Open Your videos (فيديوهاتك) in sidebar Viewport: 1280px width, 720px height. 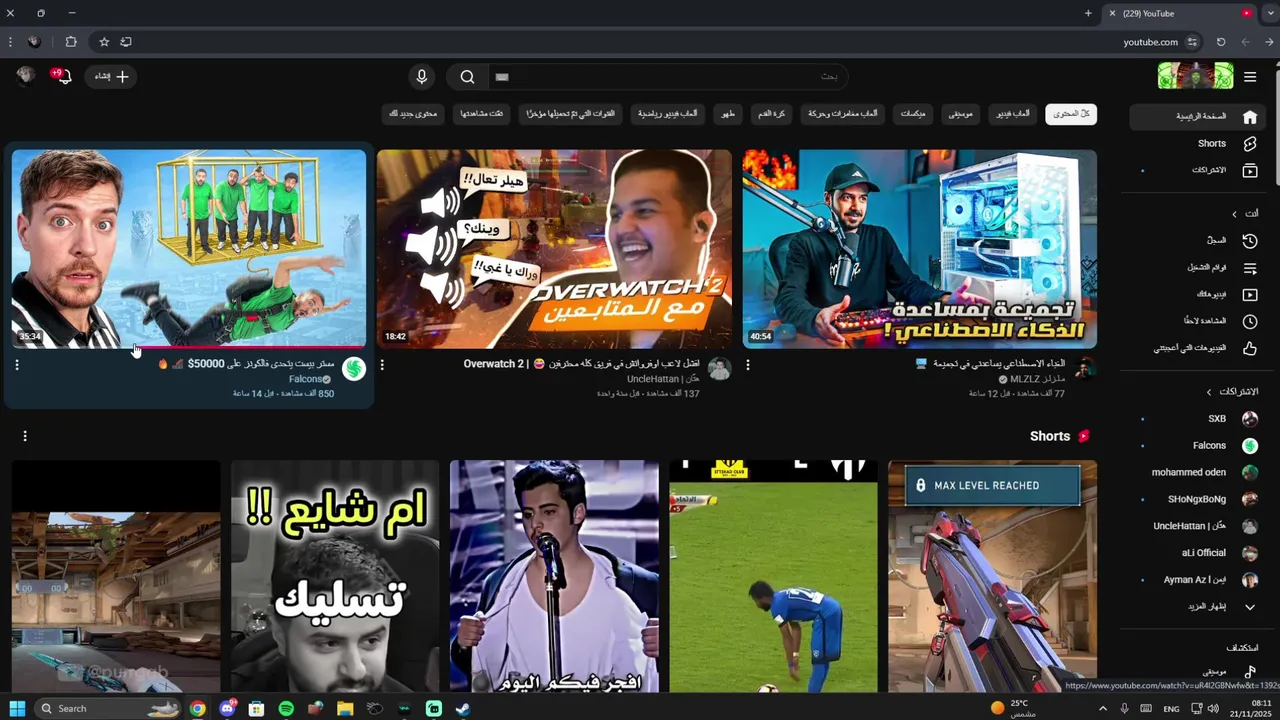(x=1196, y=295)
